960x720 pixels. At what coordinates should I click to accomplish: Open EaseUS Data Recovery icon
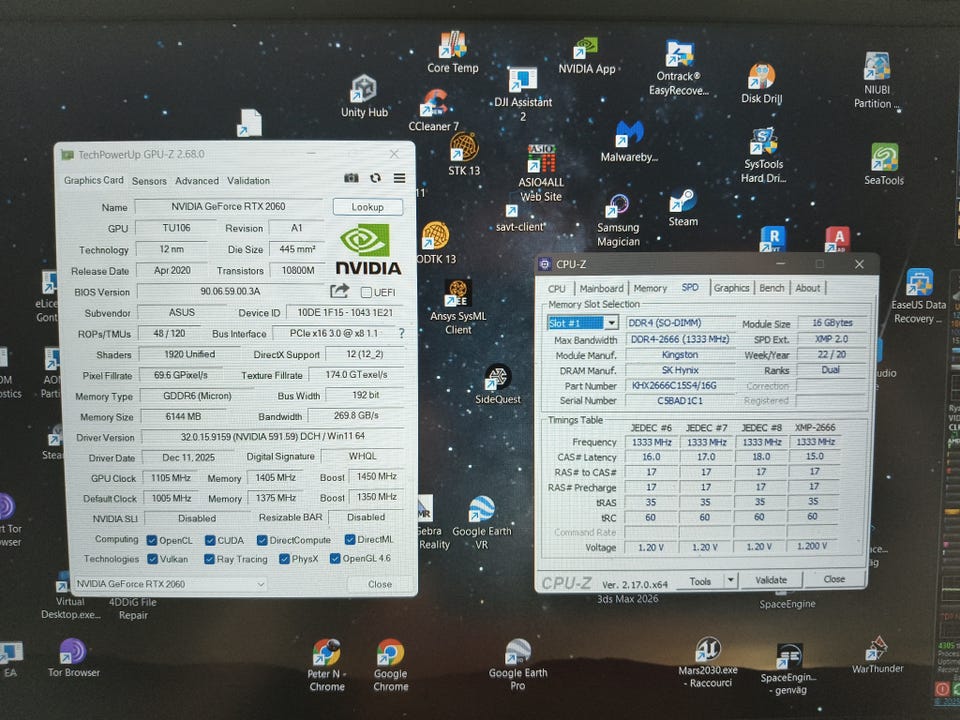(x=918, y=297)
